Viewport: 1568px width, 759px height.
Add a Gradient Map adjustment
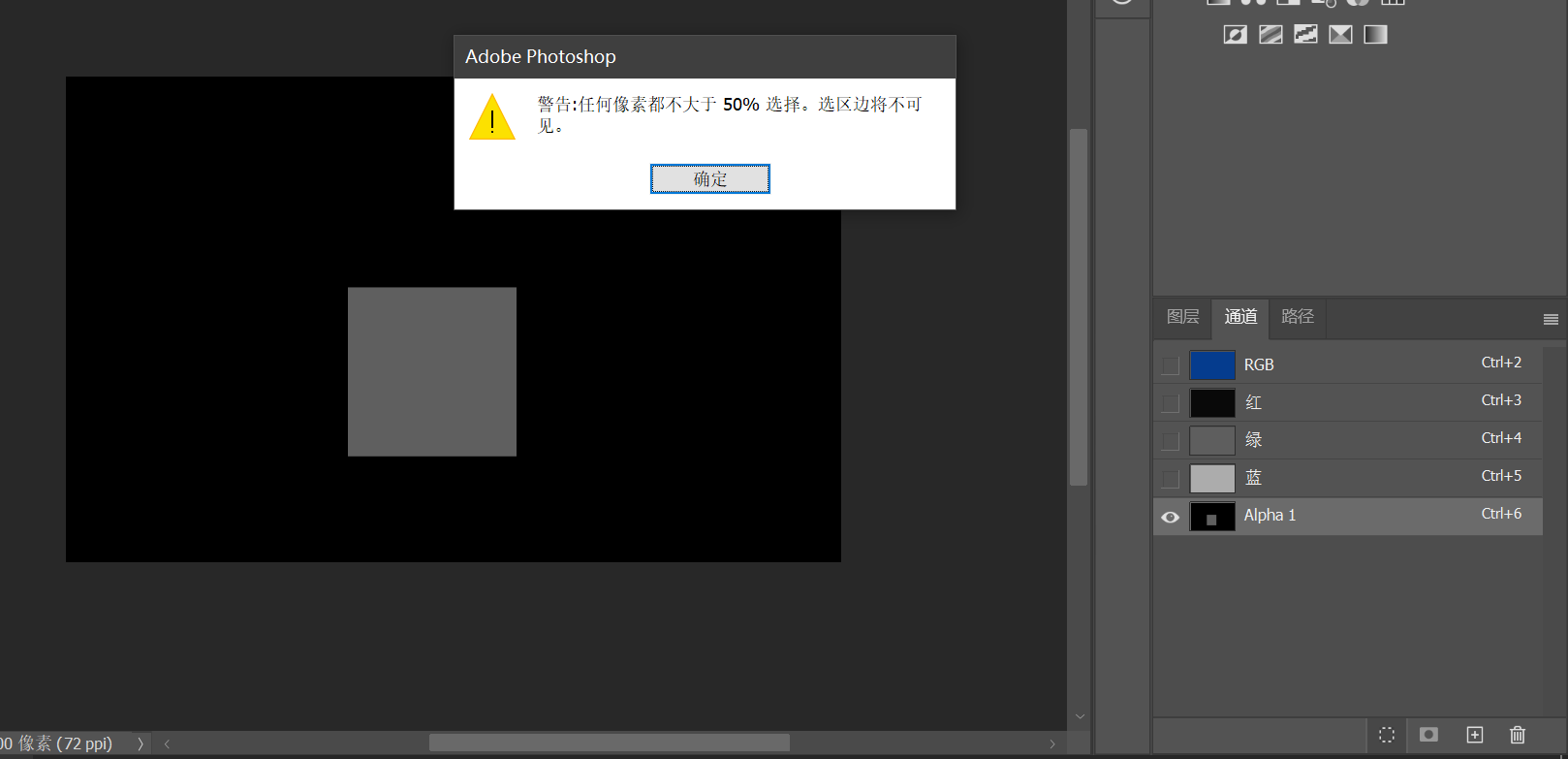[1375, 35]
